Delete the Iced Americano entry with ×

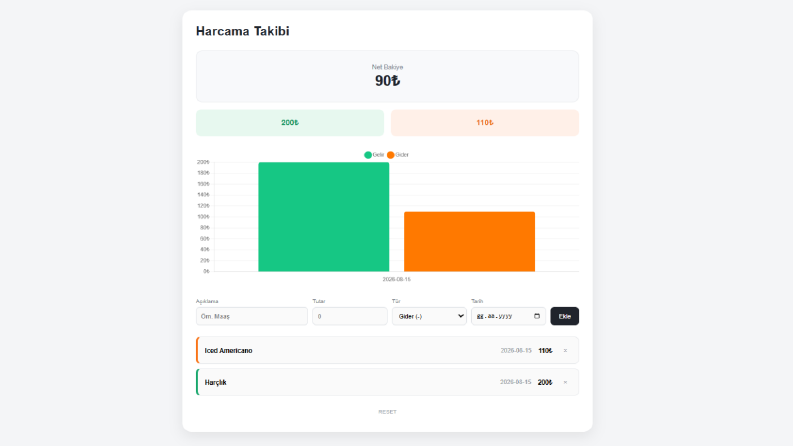coord(565,350)
